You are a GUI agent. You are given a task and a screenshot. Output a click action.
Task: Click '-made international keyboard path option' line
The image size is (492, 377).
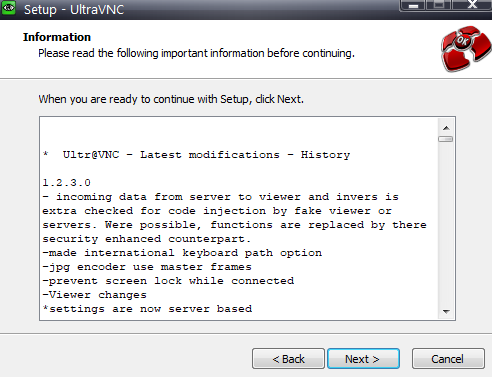pos(182,253)
